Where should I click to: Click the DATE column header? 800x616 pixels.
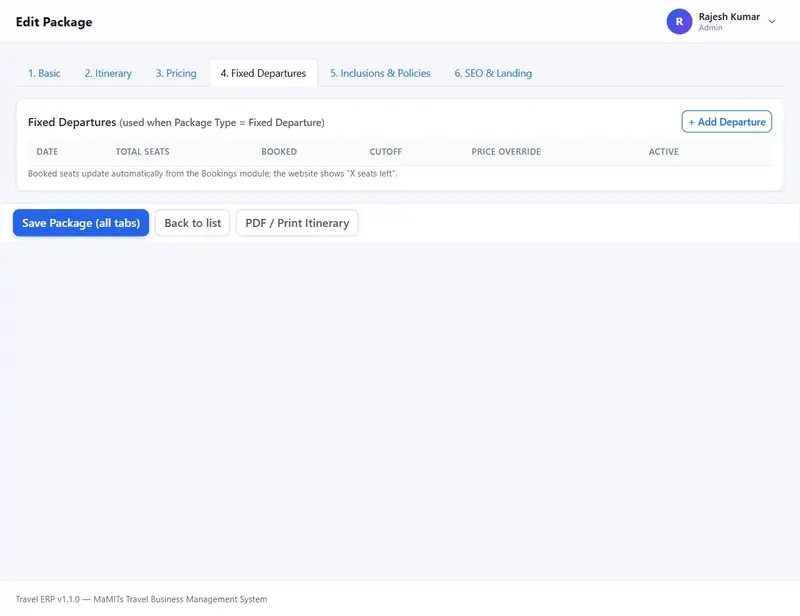coord(47,152)
